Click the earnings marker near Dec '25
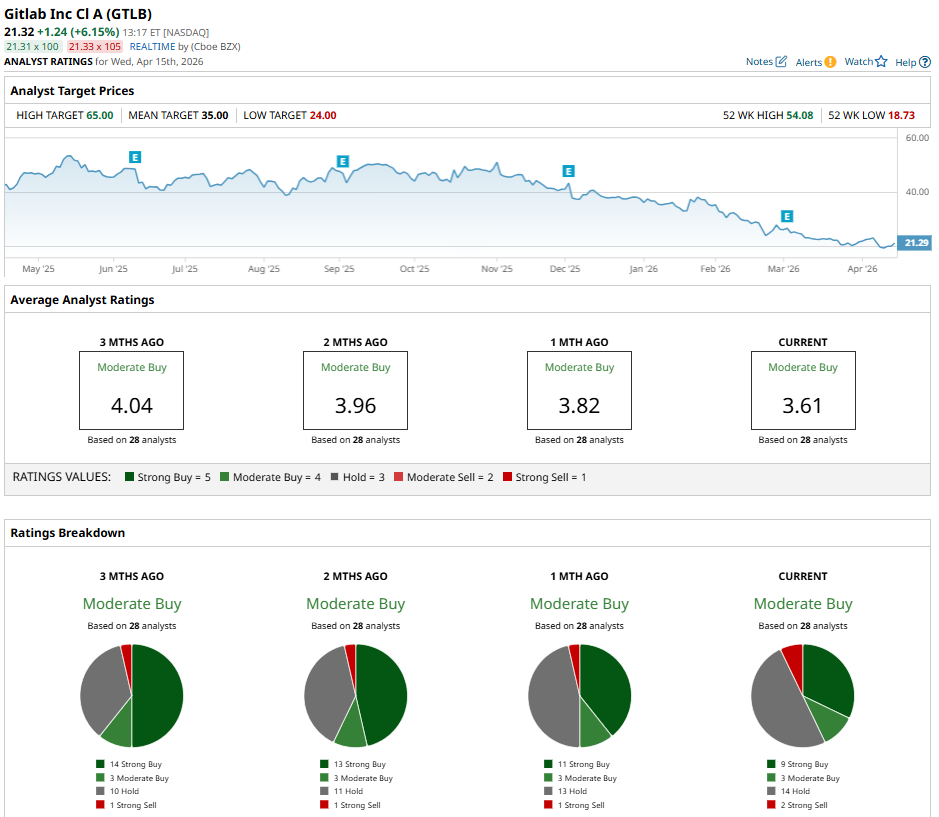Viewport: 939px width, 817px height. pos(569,171)
